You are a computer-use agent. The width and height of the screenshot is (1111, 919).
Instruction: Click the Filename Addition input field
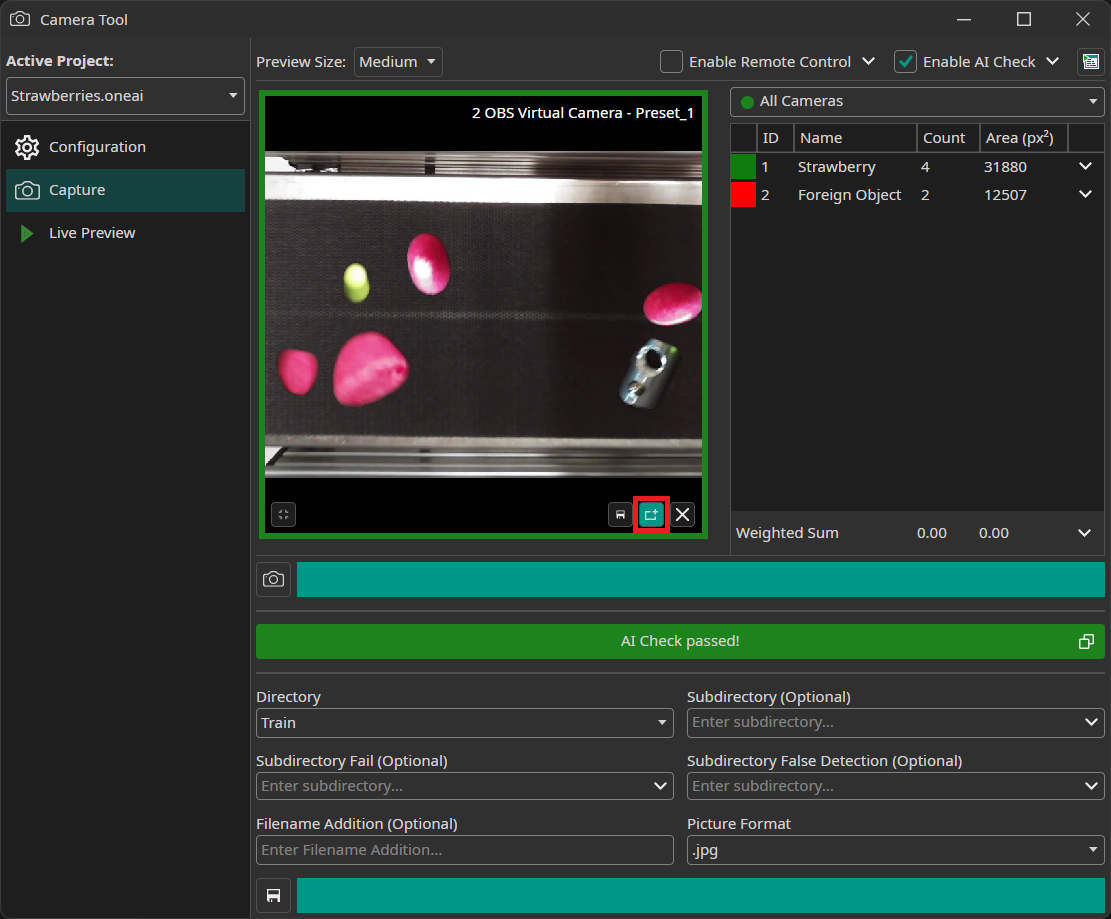(464, 850)
